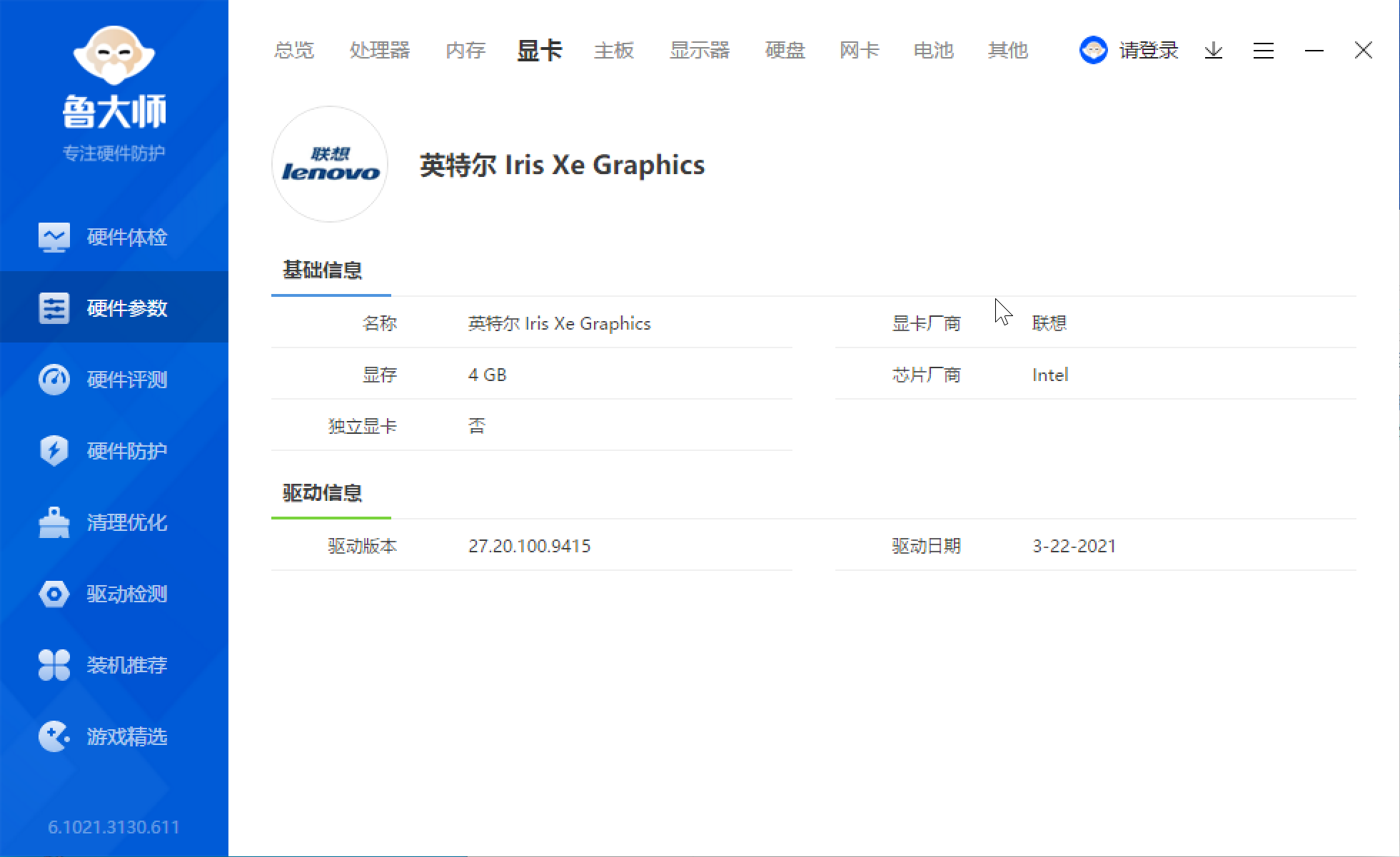Click the 芯片厂商 value Intel

pyautogui.click(x=1050, y=375)
